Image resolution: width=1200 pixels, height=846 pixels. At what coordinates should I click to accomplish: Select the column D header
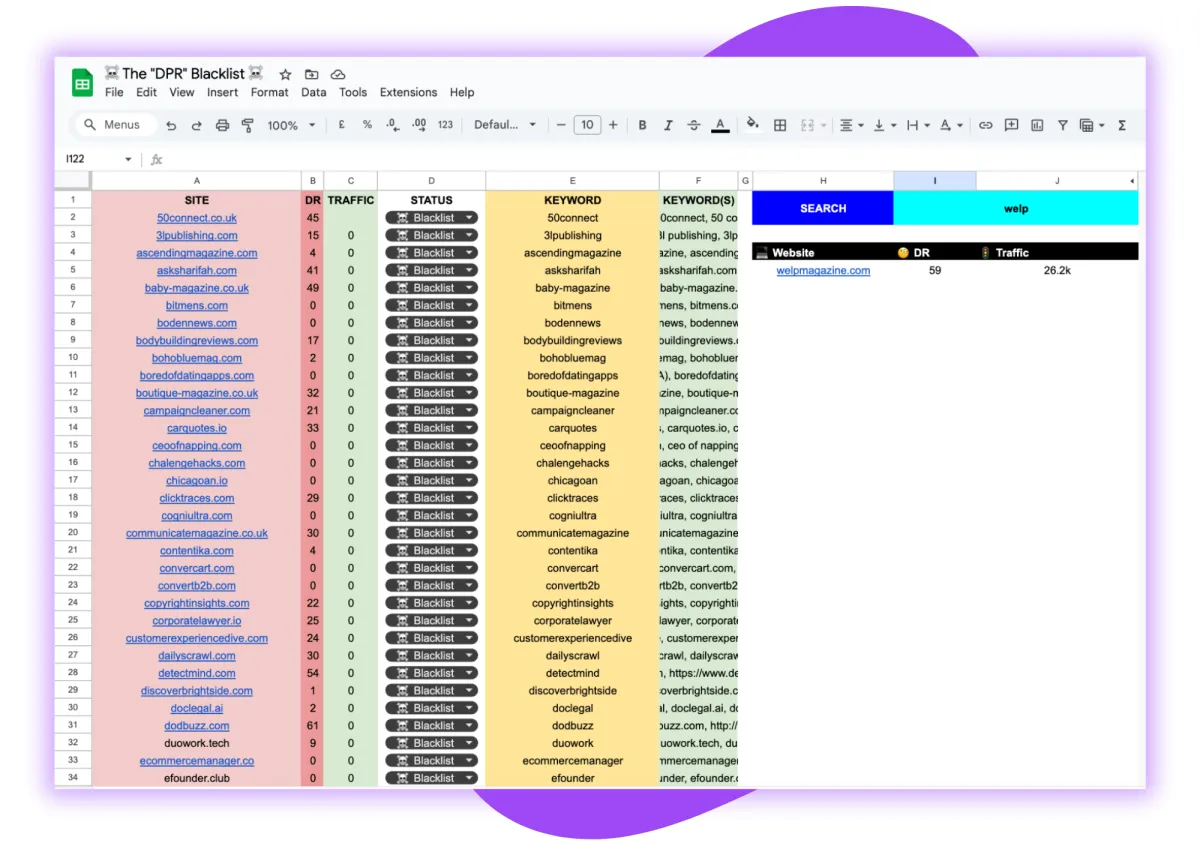(431, 181)
